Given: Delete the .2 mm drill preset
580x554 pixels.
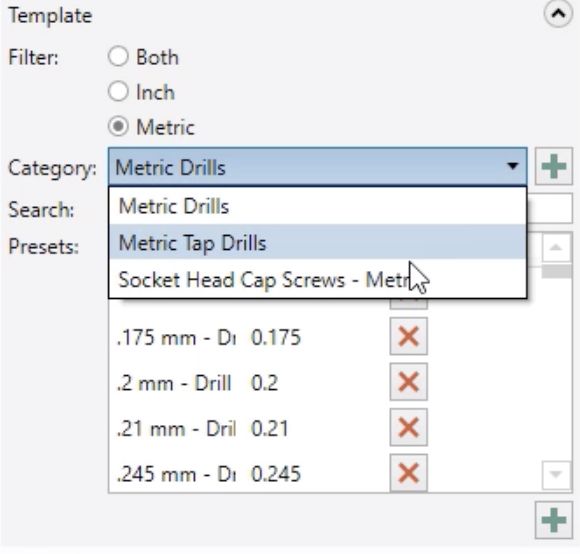Looking at the screenshot, I should click(408, 382).
